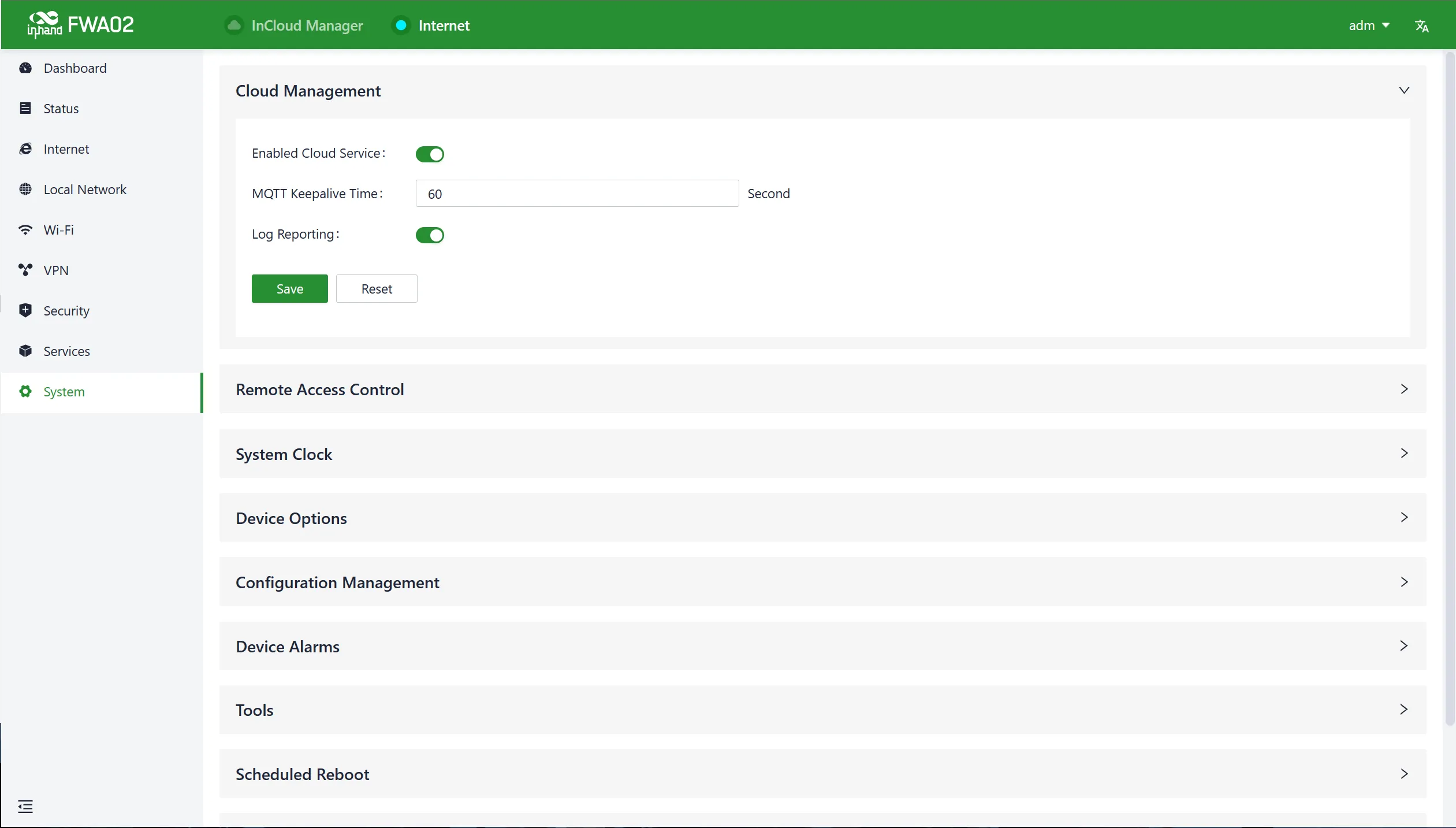Select the Security menu item

coord(102,311)
